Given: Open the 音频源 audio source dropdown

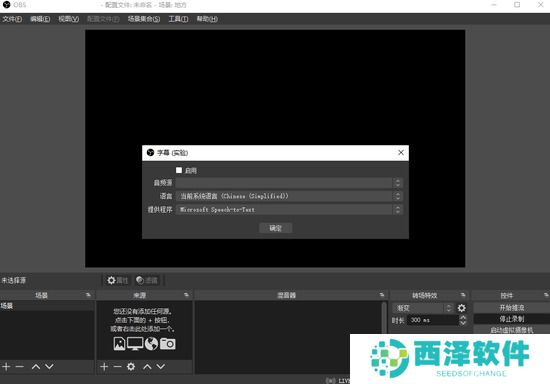Looking at the screenshot, I should [x=289, y=183].
